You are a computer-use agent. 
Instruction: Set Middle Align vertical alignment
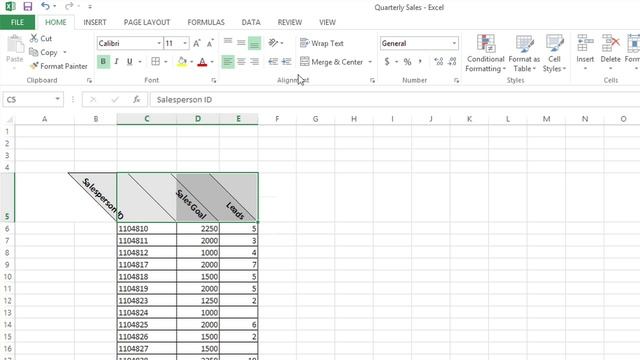click(241, 42)
